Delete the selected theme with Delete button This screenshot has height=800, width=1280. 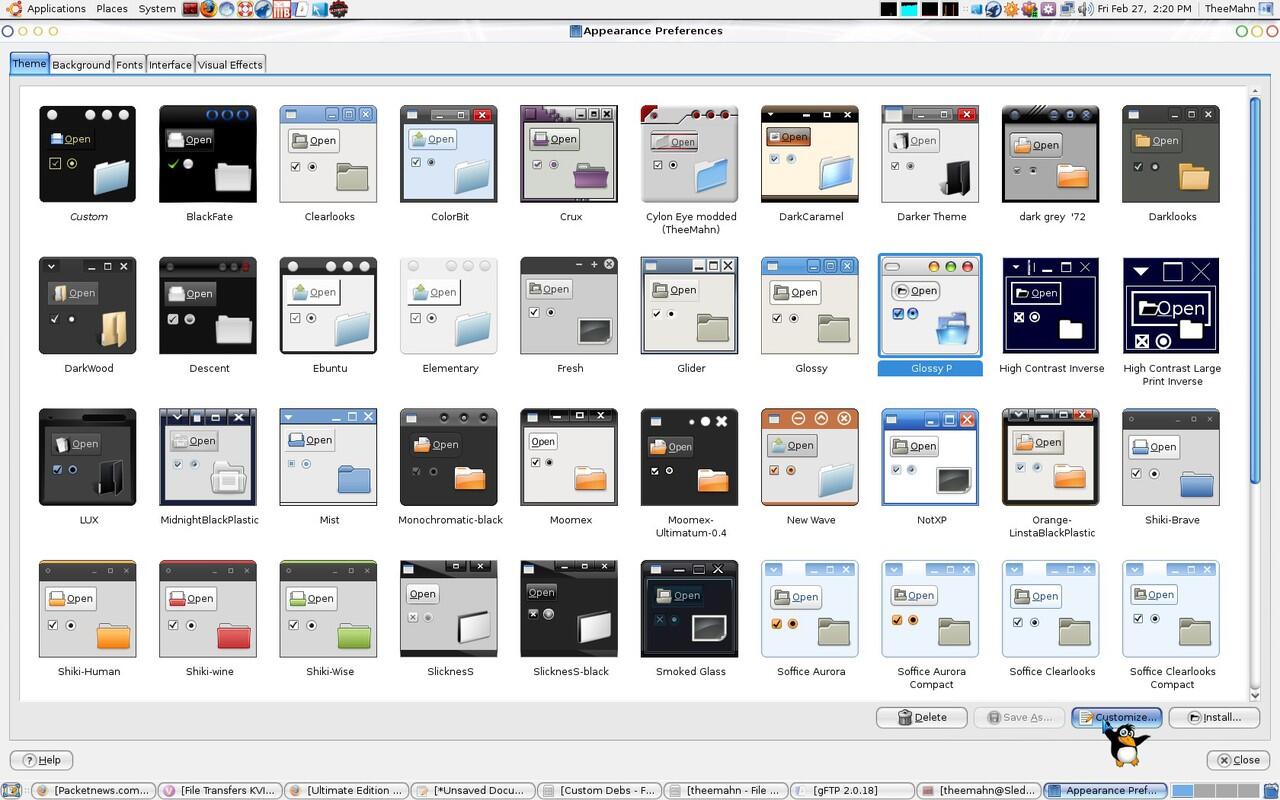(921, 717)
